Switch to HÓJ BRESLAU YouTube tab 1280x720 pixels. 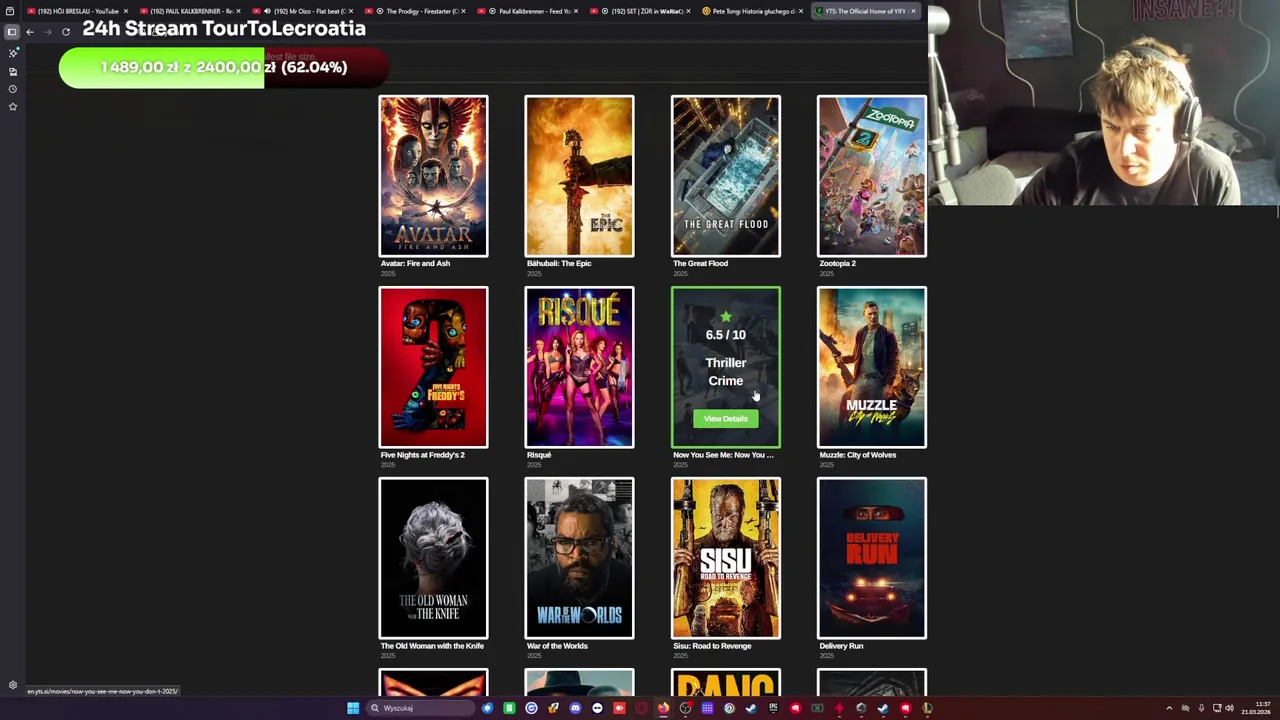pyautogui.click(x=76, y=11)
